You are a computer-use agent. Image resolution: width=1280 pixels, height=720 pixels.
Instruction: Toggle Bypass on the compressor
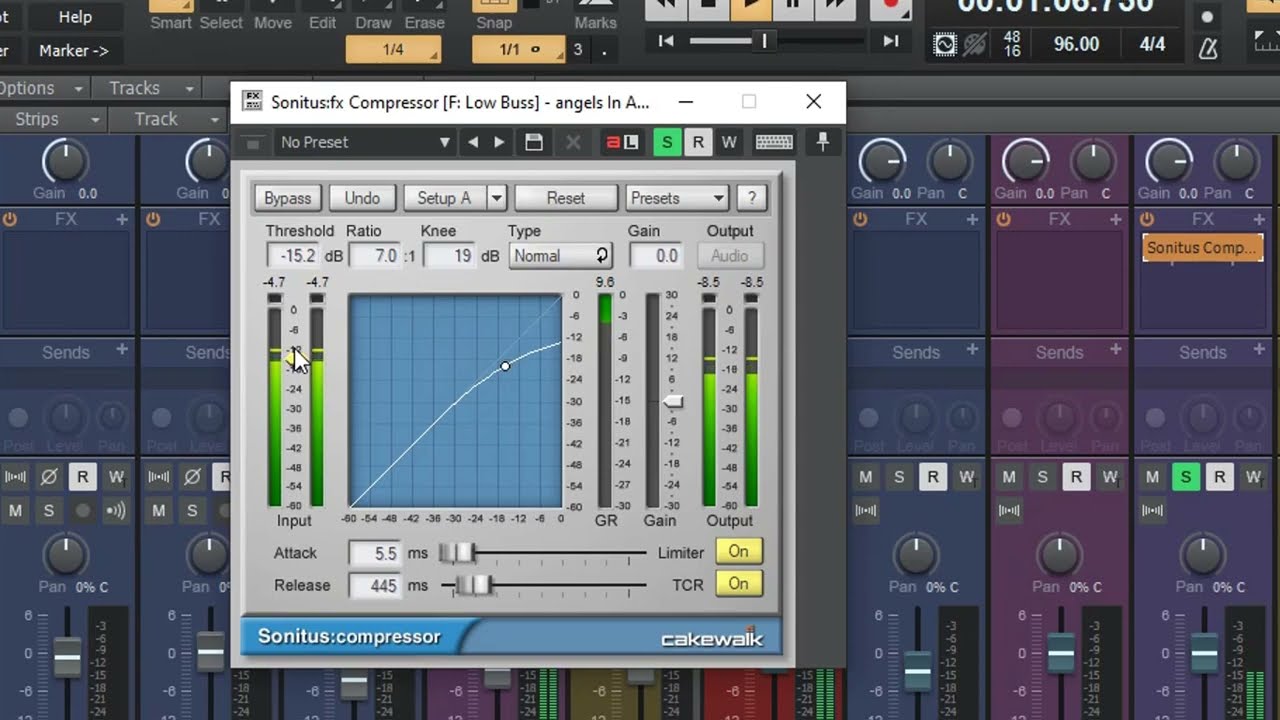click(288, 198)
